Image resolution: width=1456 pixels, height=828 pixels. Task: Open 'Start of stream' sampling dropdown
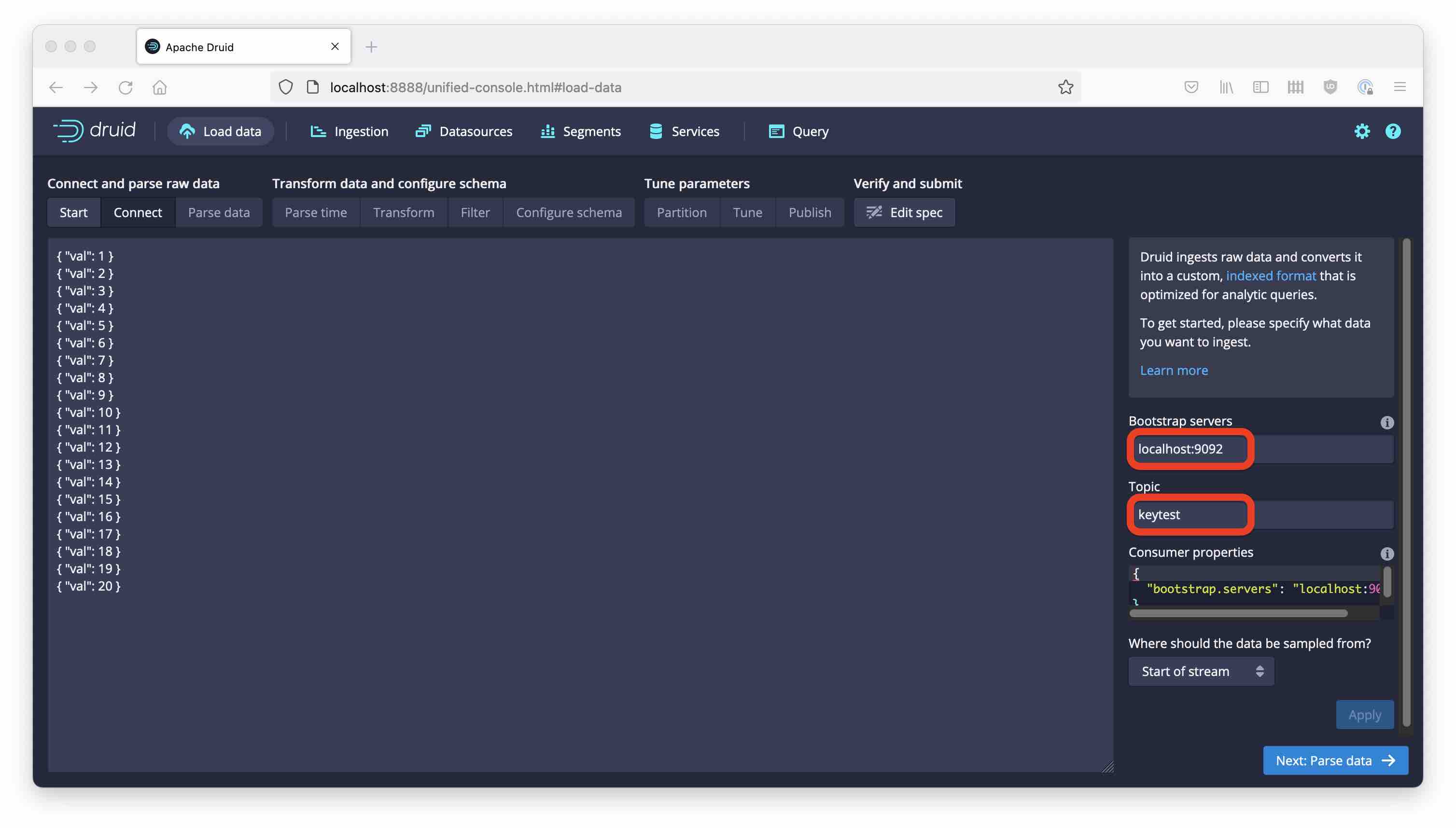click(1201, 671)
